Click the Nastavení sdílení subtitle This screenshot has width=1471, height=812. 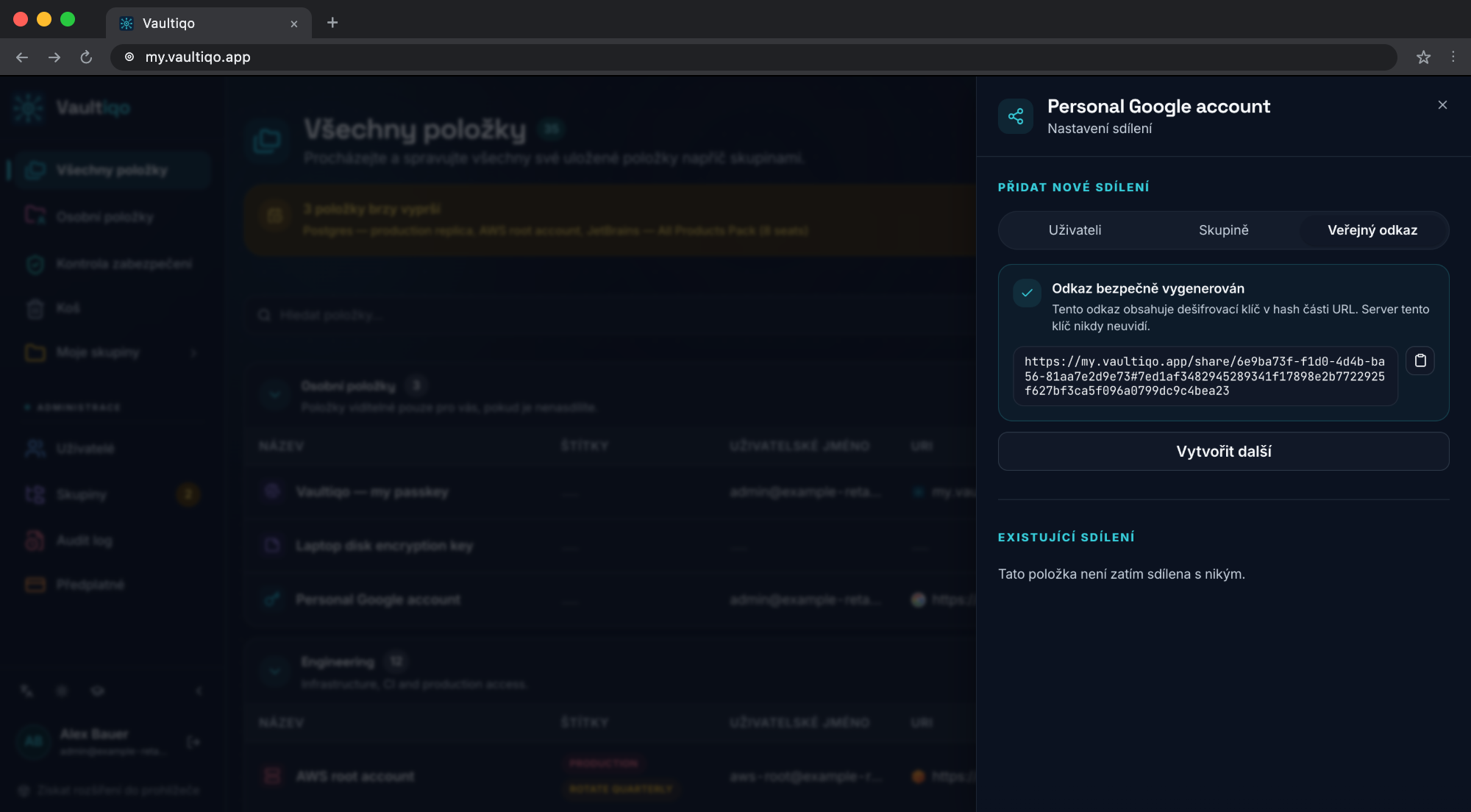point(1100,129)
